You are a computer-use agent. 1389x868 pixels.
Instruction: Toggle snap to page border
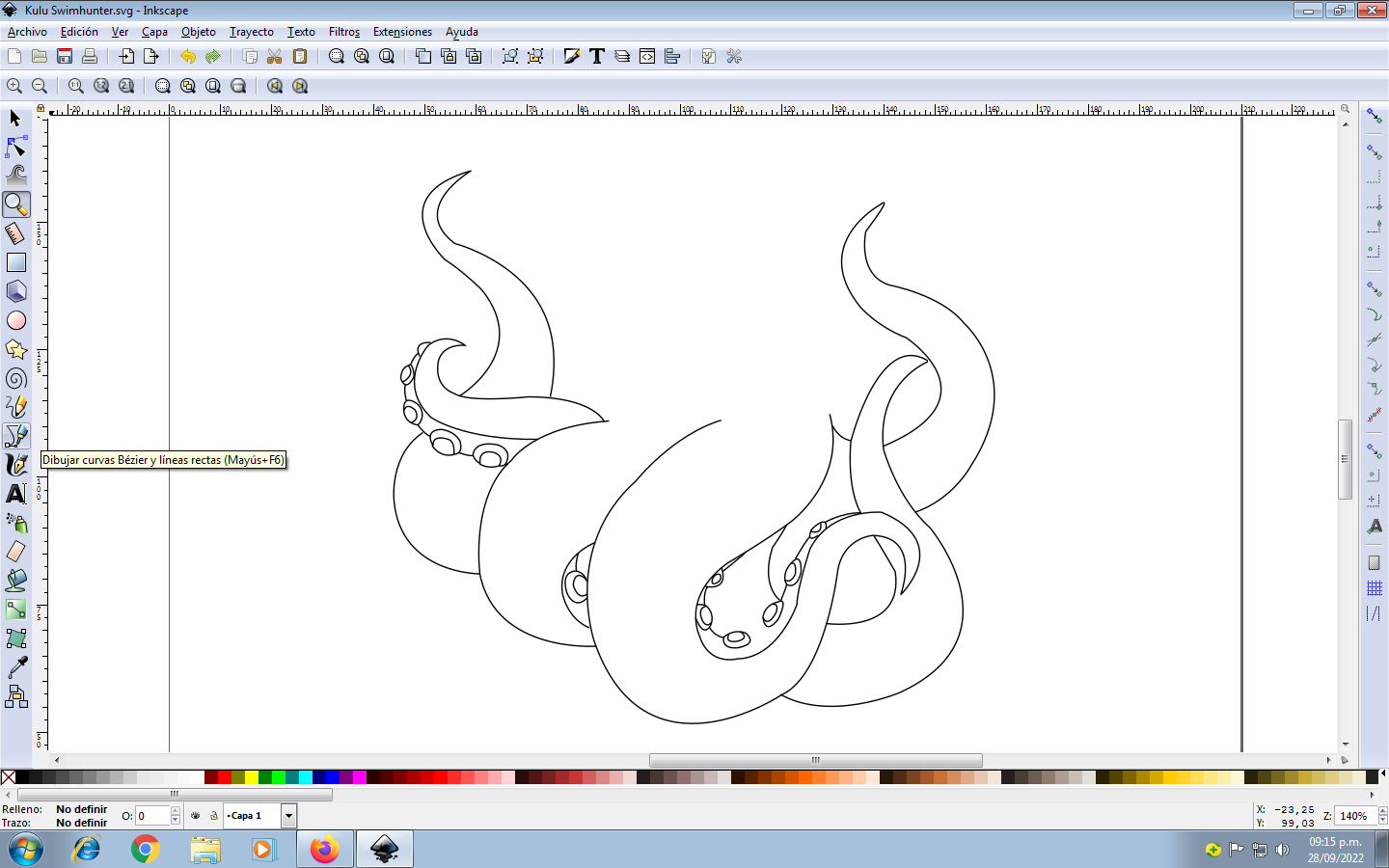click(x=1375, y=562)
